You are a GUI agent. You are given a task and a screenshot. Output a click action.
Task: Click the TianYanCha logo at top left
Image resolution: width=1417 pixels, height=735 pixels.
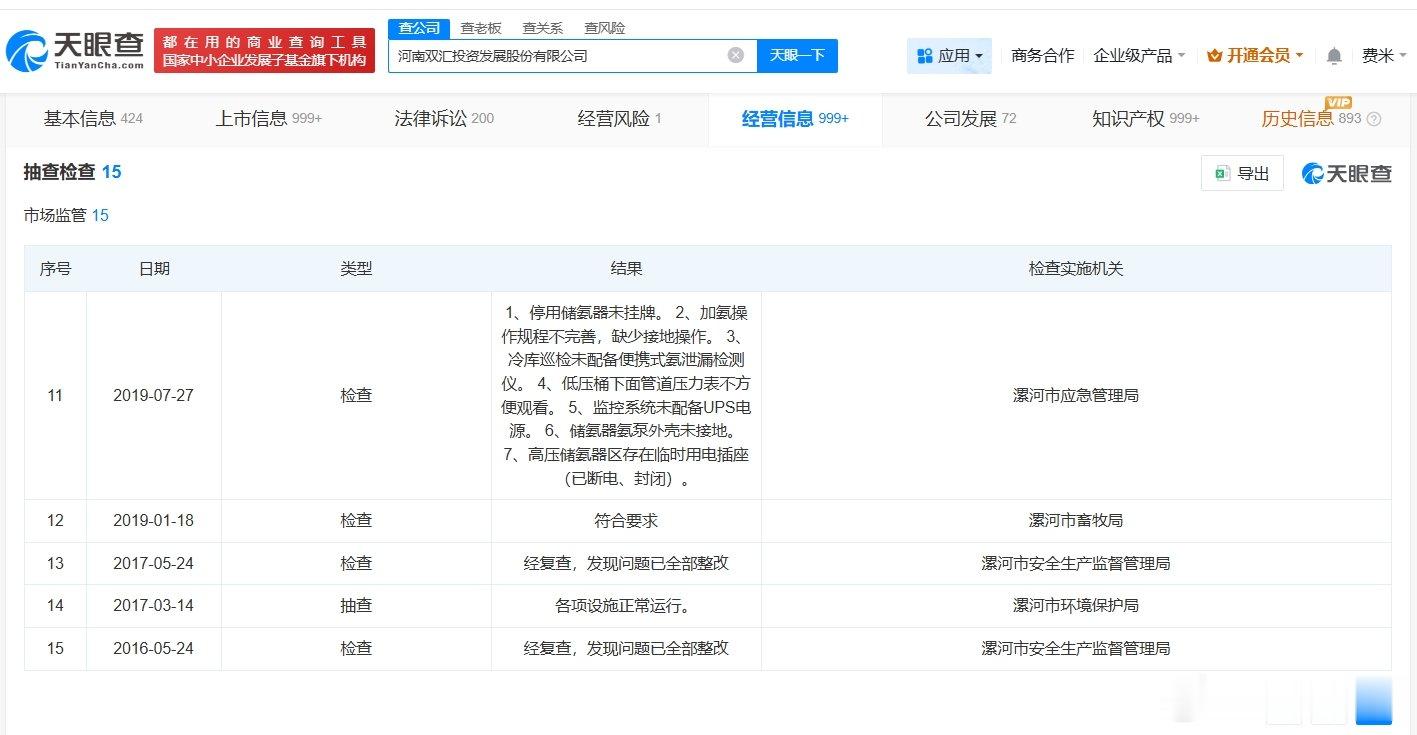pos(75,50)
